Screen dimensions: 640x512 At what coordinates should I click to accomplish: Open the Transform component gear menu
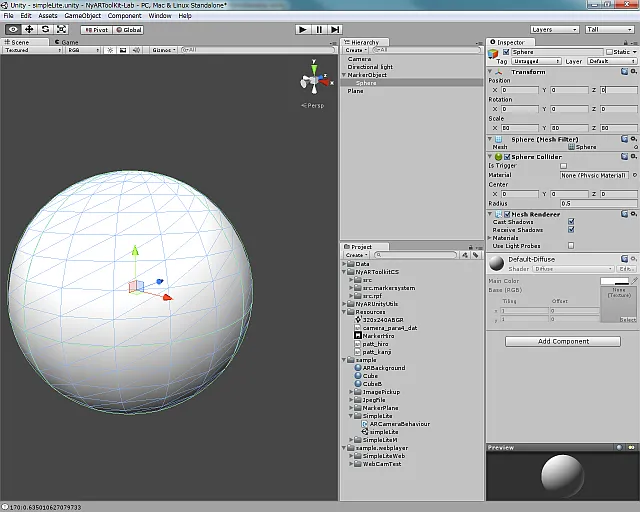633,71
